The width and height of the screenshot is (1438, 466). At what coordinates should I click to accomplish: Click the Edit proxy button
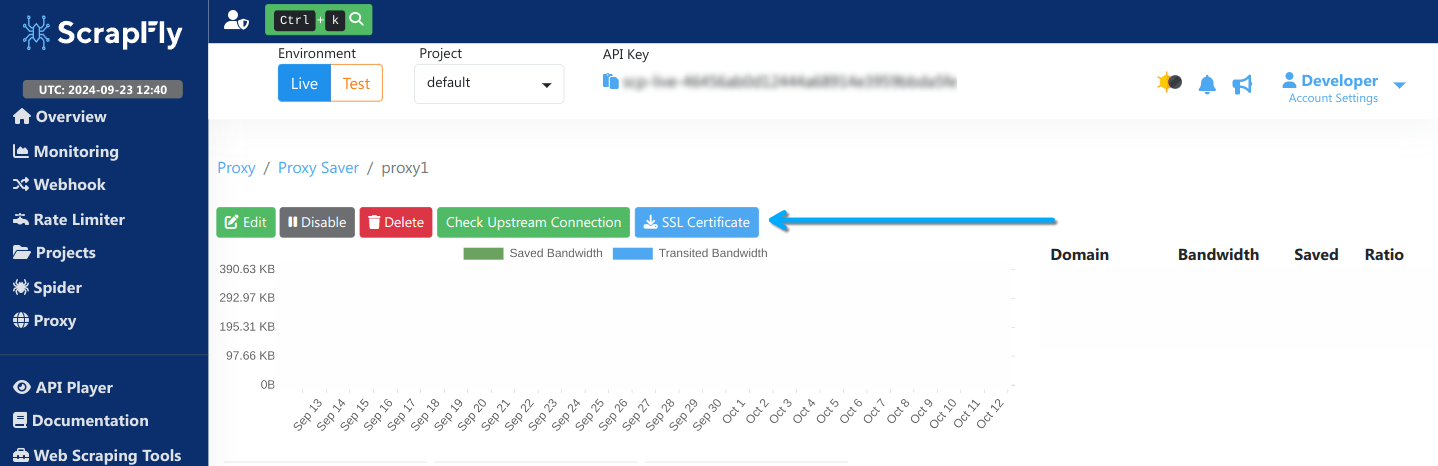click(x=245, y=222)
